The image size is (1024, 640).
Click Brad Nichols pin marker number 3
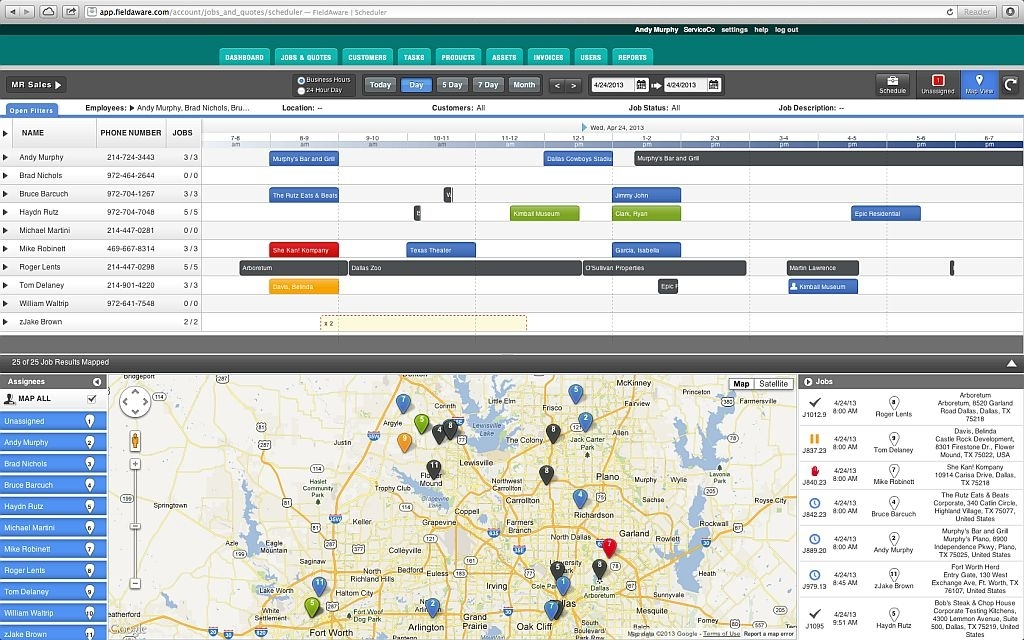(90, 464)
